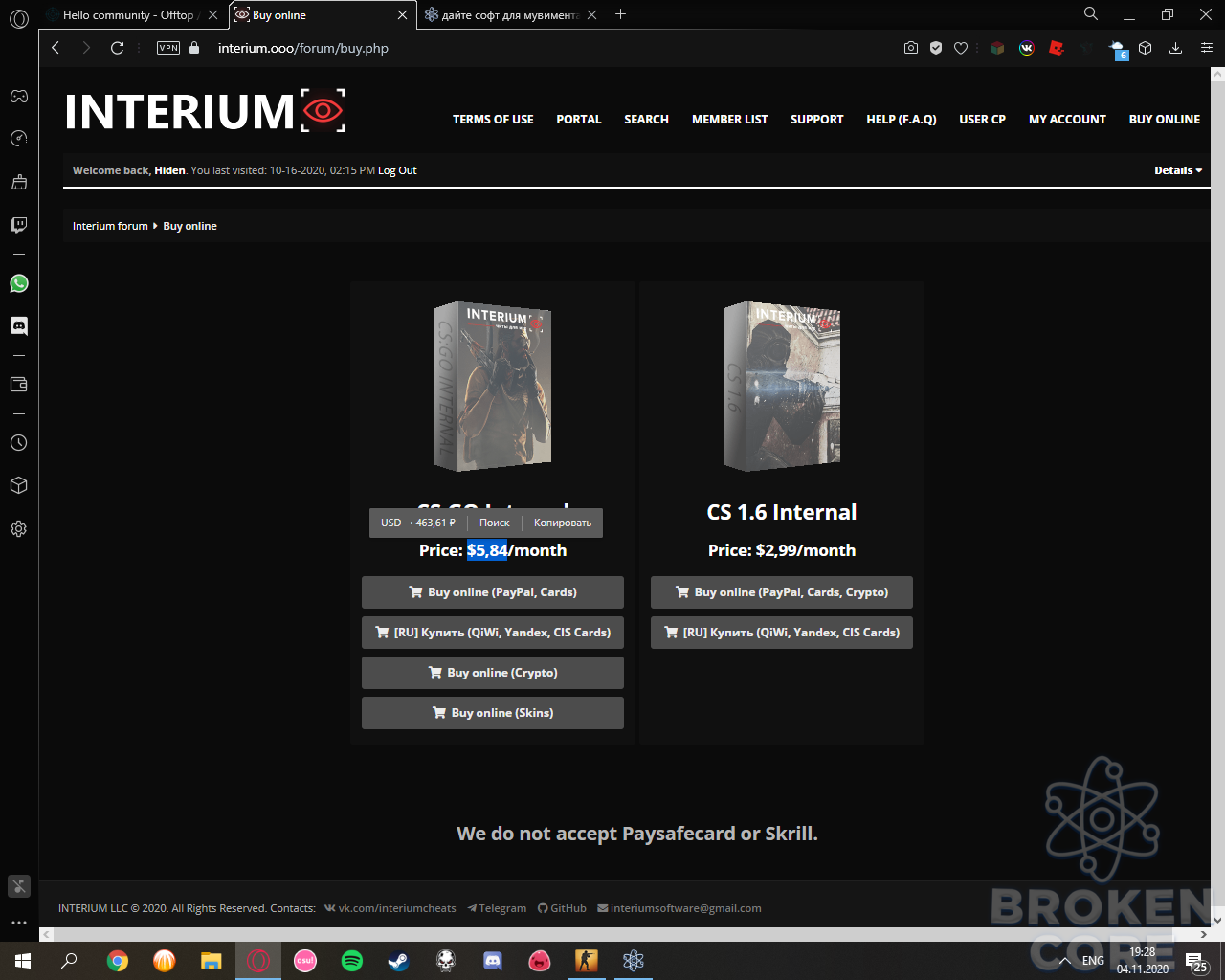Add page to bookmarks with heart icon
The image size is (1225, 980).
pyautogui.click(x=961, y=48)
